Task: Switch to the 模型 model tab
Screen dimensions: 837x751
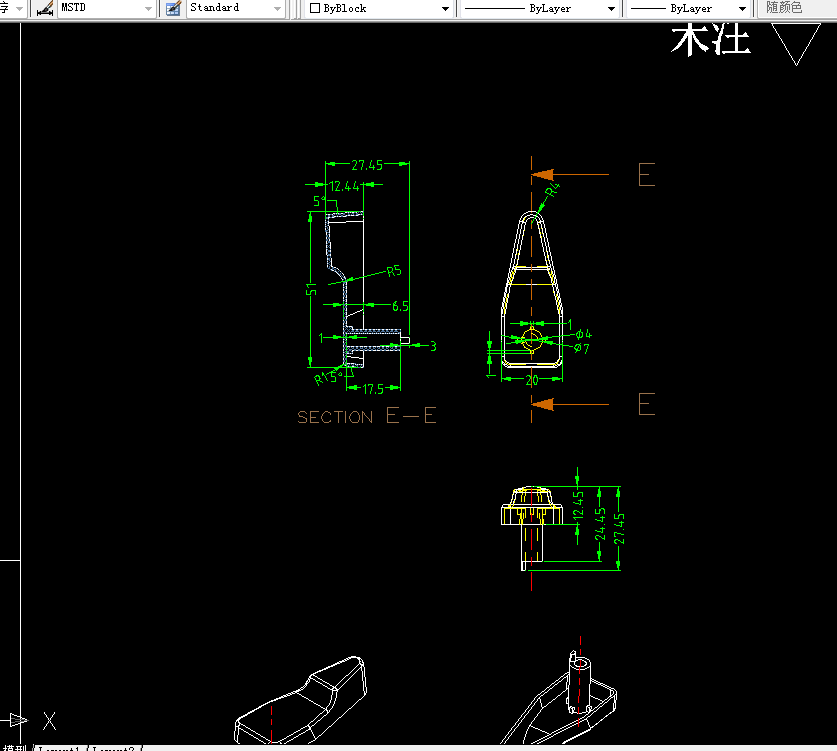Action: pos(14,748)
